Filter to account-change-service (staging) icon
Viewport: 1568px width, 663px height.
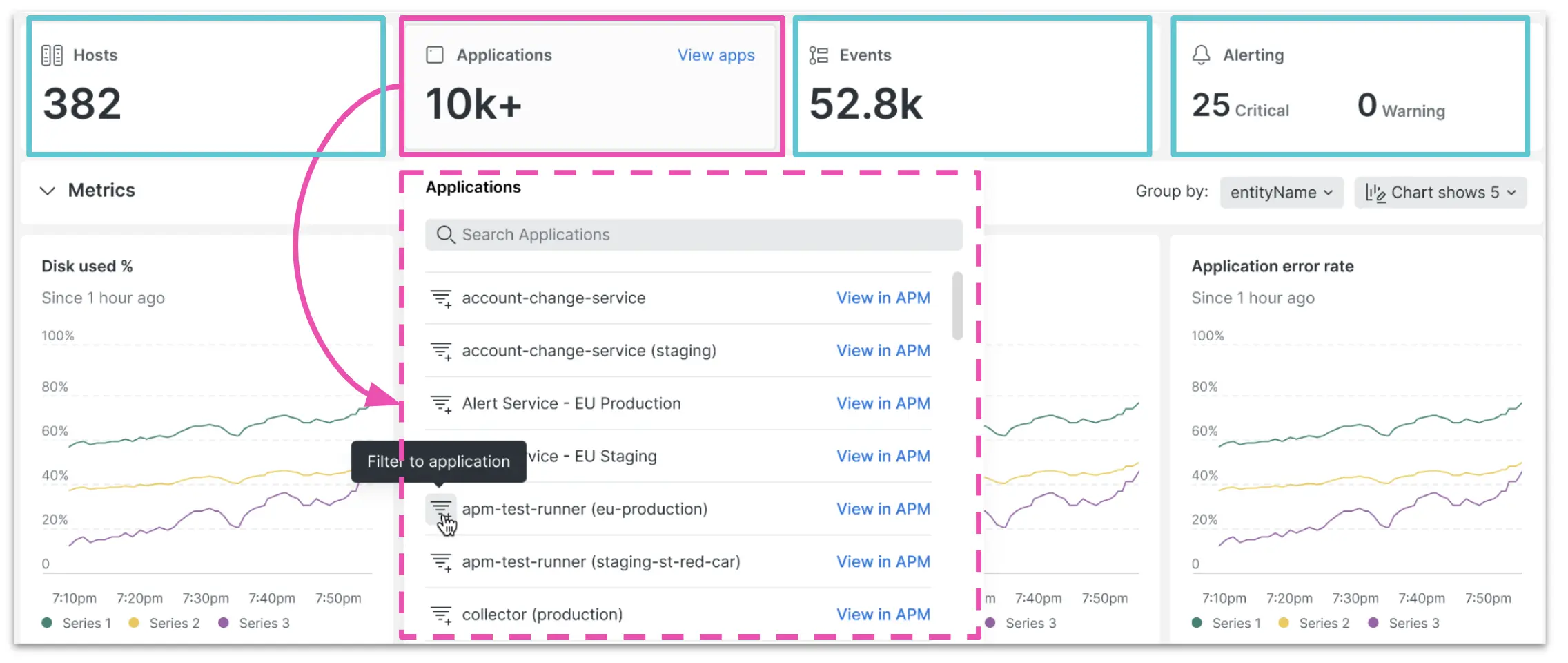point(441,351)
